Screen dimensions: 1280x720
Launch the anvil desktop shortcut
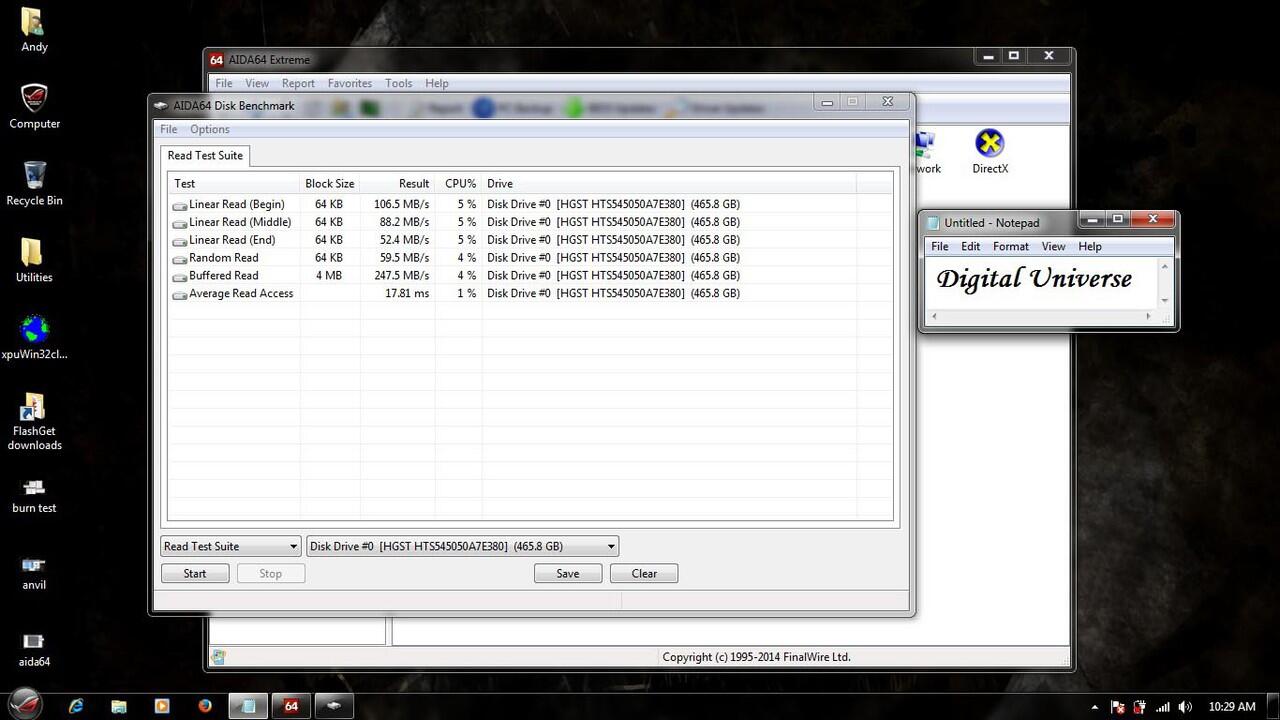point(34,572)
